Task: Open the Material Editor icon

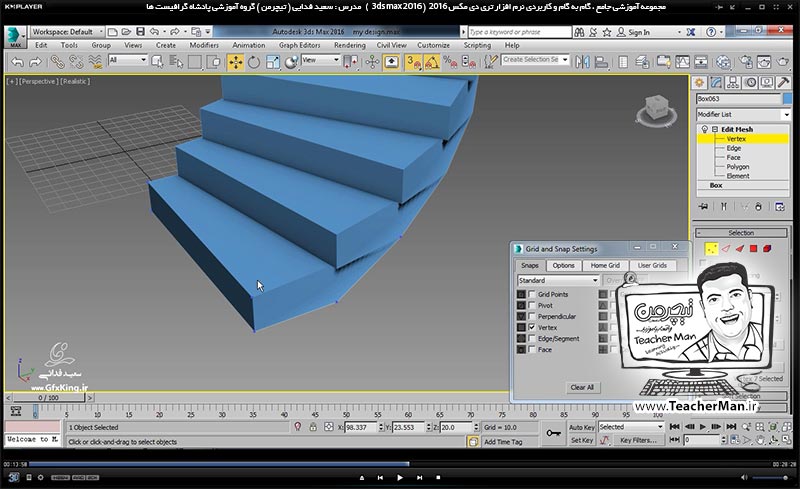Action: (723, 62)
